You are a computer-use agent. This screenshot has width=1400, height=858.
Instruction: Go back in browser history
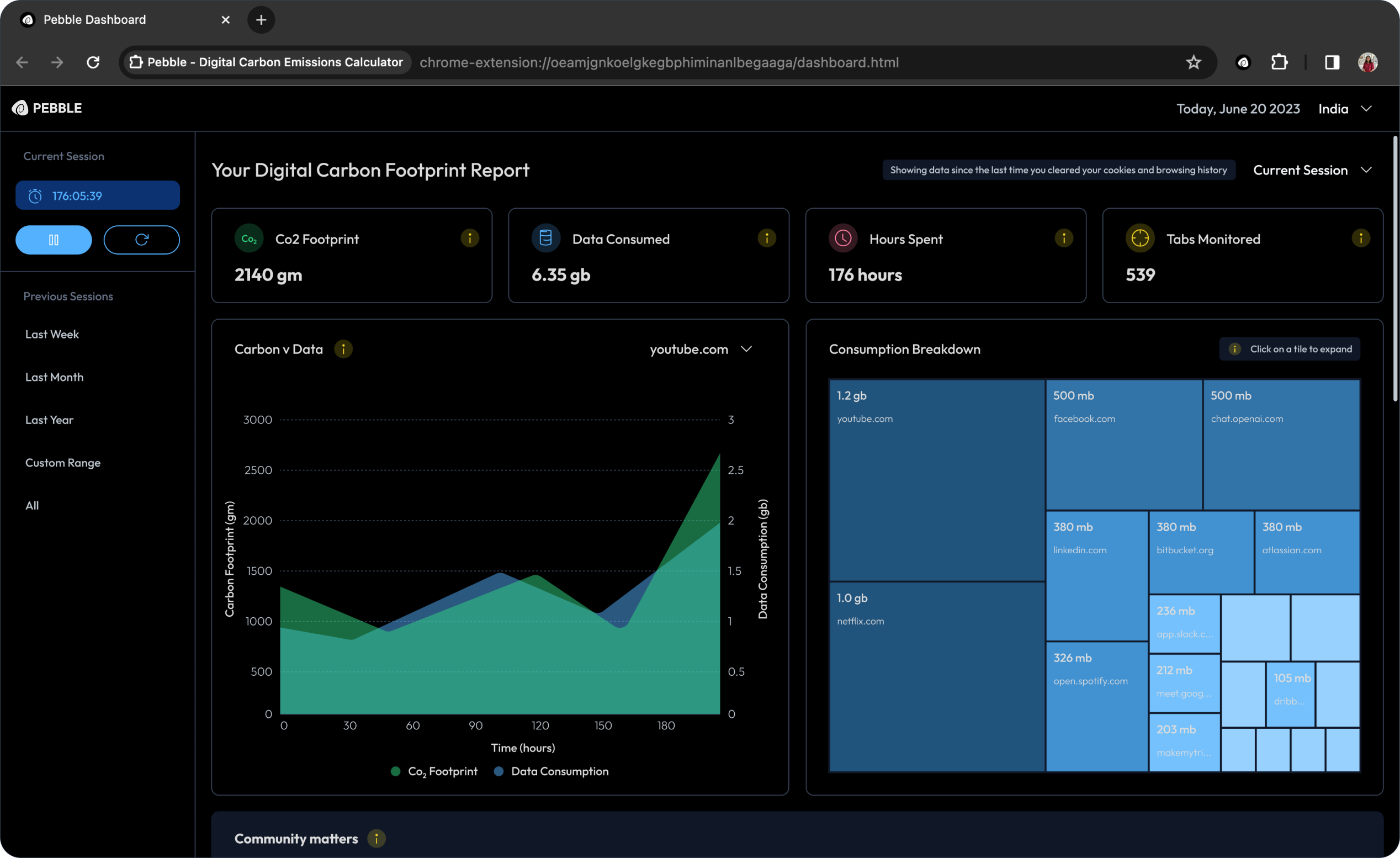point(22,62)
